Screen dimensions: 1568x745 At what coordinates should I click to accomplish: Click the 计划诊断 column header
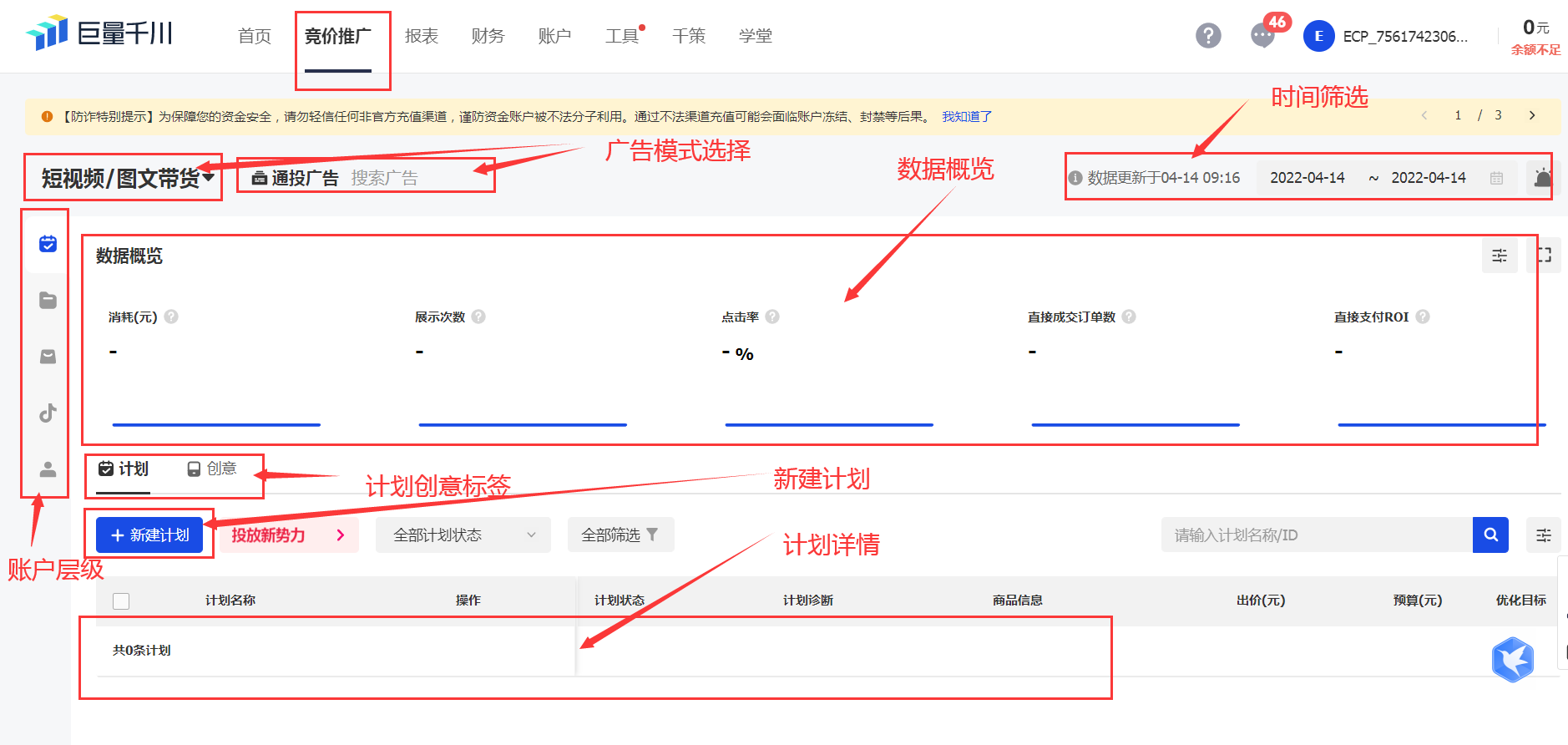(808, 601)
